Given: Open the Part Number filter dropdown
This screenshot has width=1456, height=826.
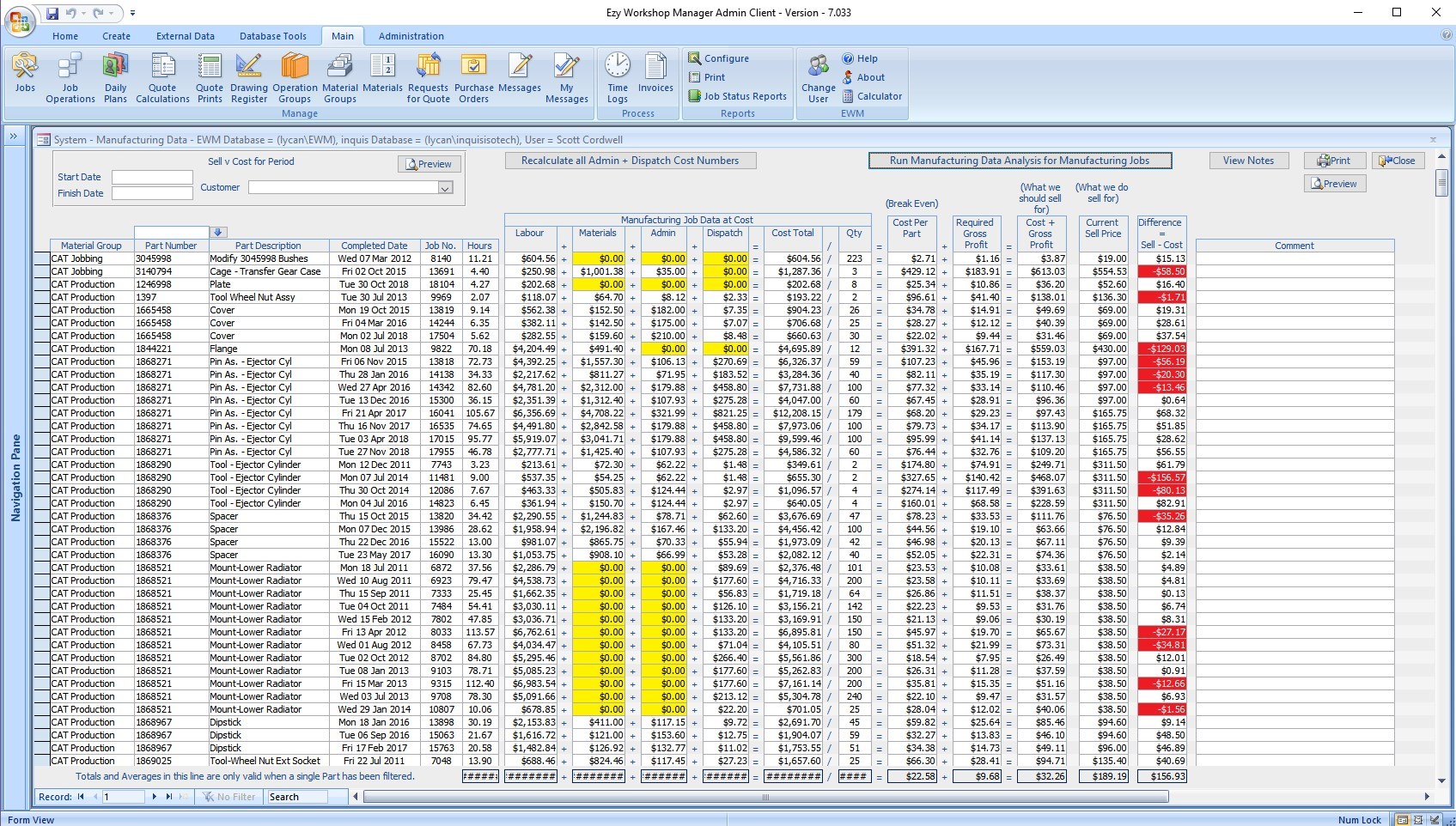Looking at the screenshot, I should tap(218, 233).
